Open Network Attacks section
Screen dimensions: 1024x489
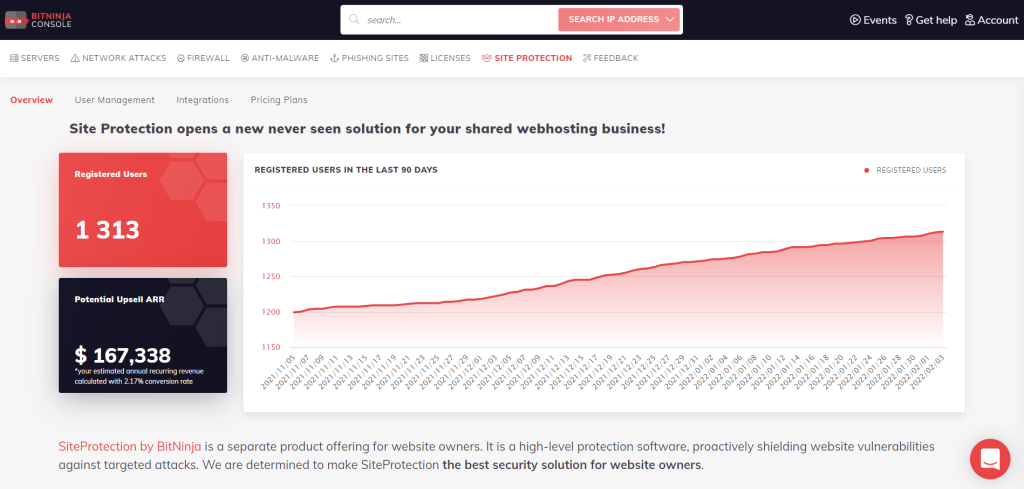tap(118, 58)
